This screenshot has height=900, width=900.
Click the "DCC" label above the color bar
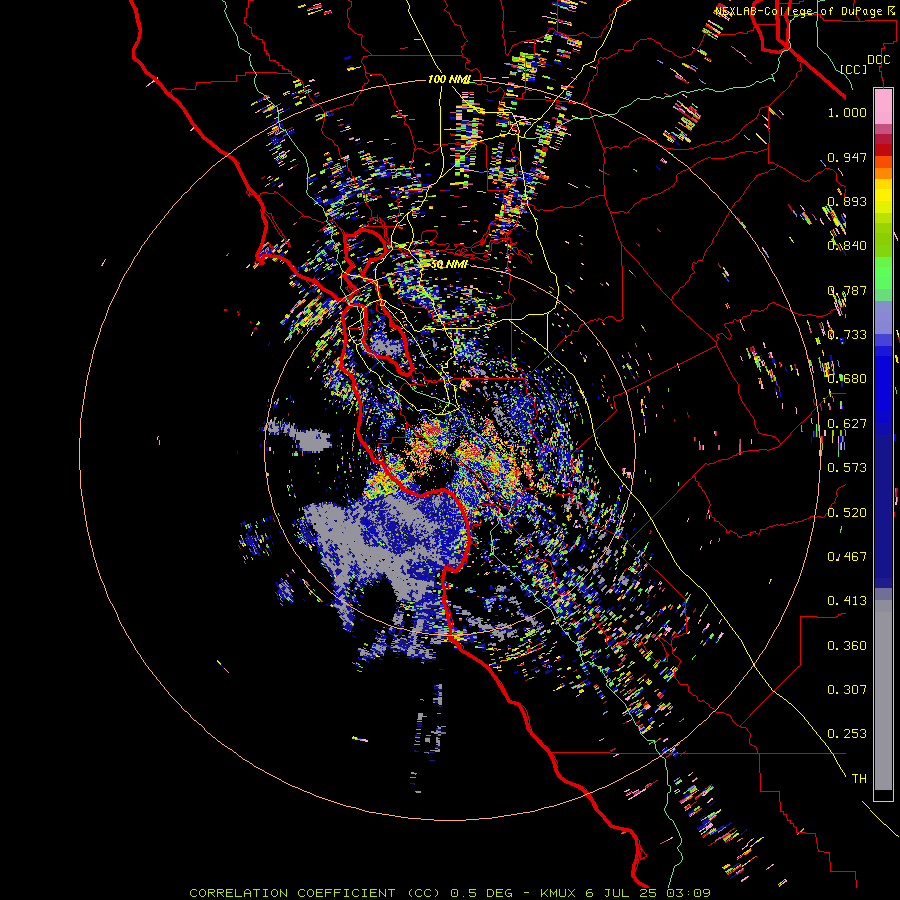click(x=878, y=60)
